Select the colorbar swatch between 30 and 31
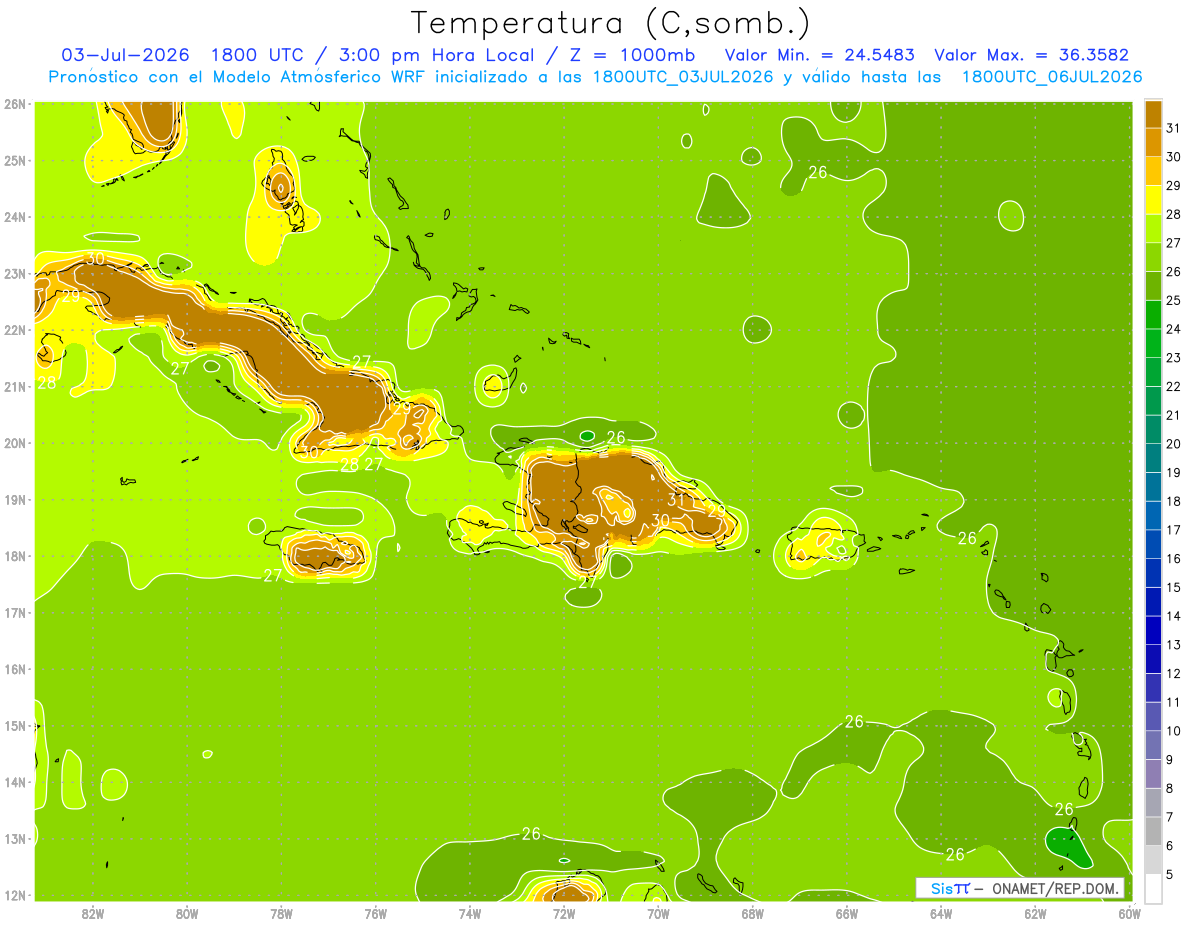 [x=1154, y=143]
